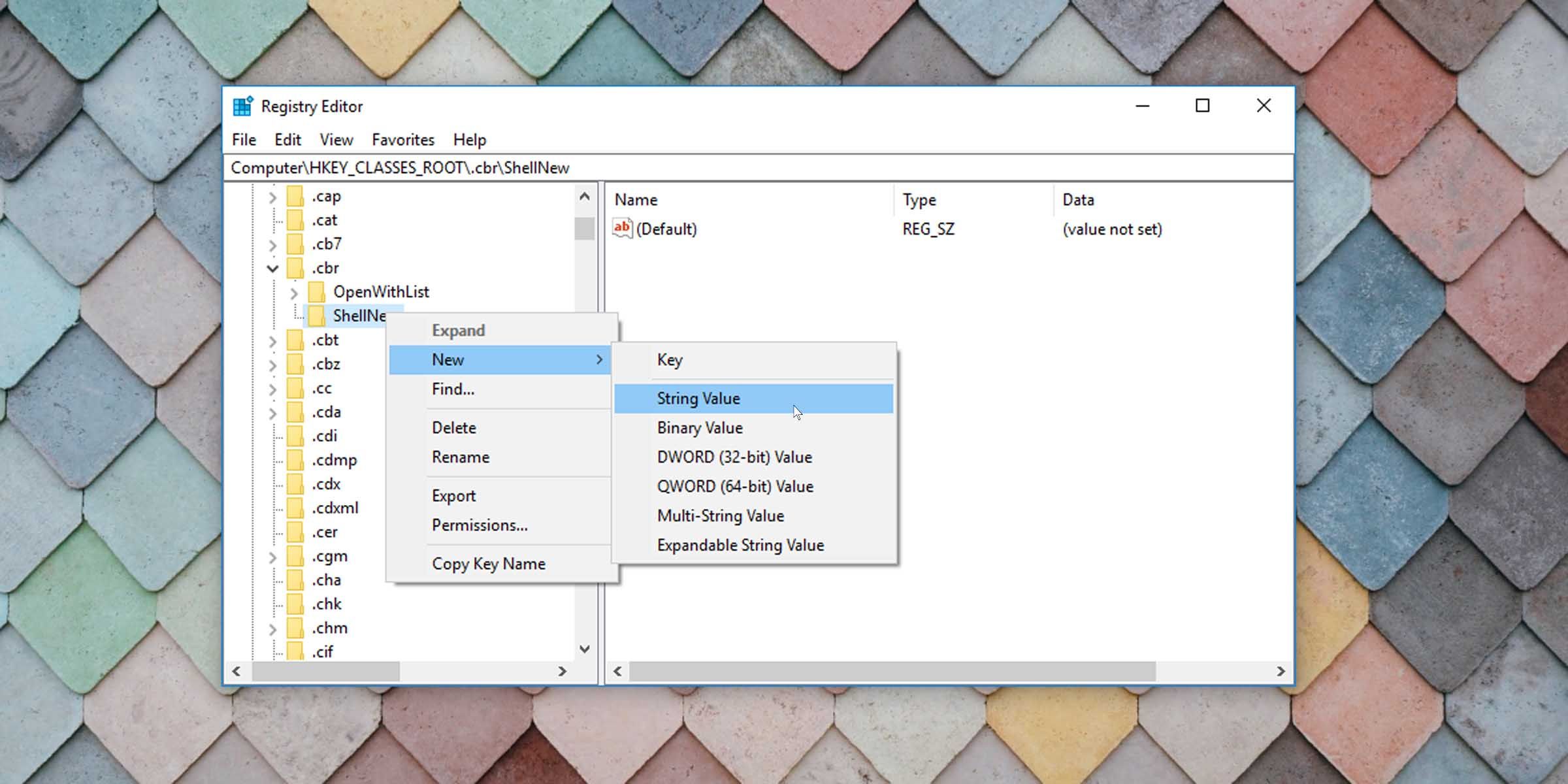Click Export in the context menu

click(x=500, y=496)
